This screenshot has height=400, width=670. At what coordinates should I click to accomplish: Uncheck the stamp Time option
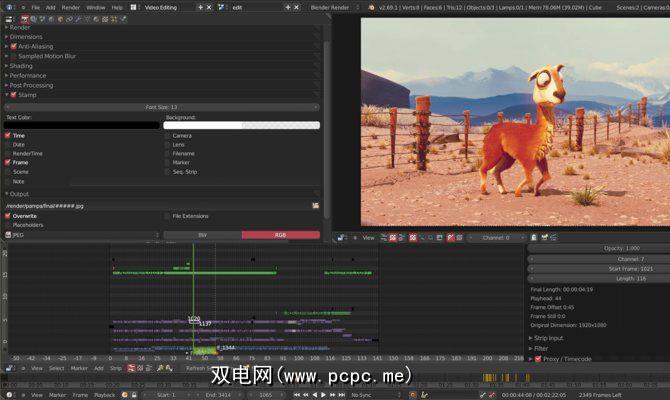point(9,135)
